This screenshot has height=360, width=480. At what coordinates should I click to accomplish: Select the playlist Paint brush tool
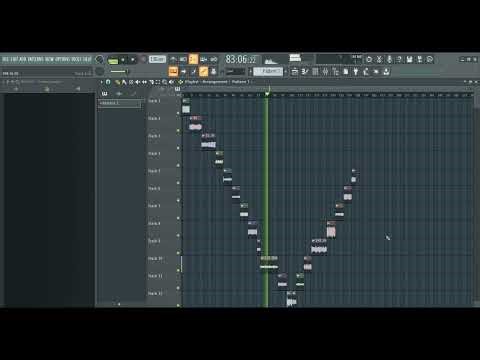(x=124, y=82)
